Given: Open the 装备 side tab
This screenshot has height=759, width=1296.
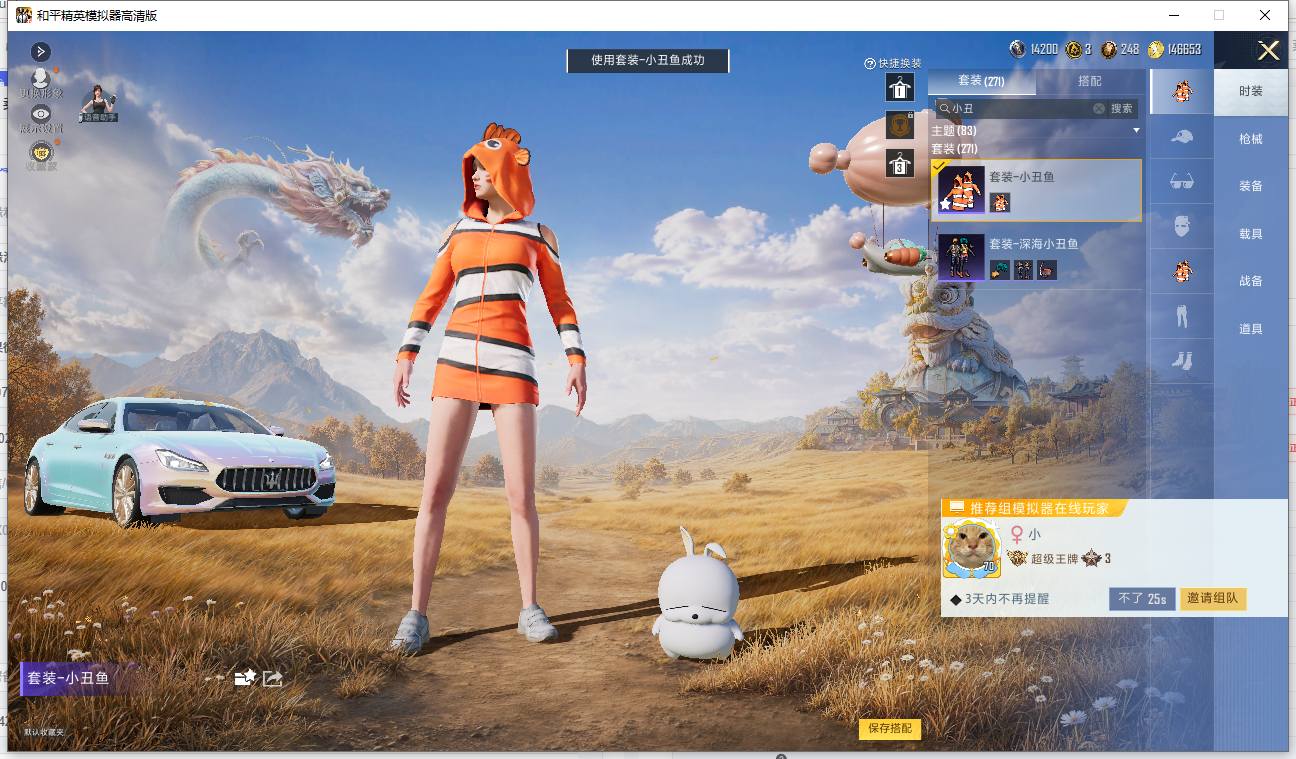Looking at the screenshot, I should [1251, 186].
